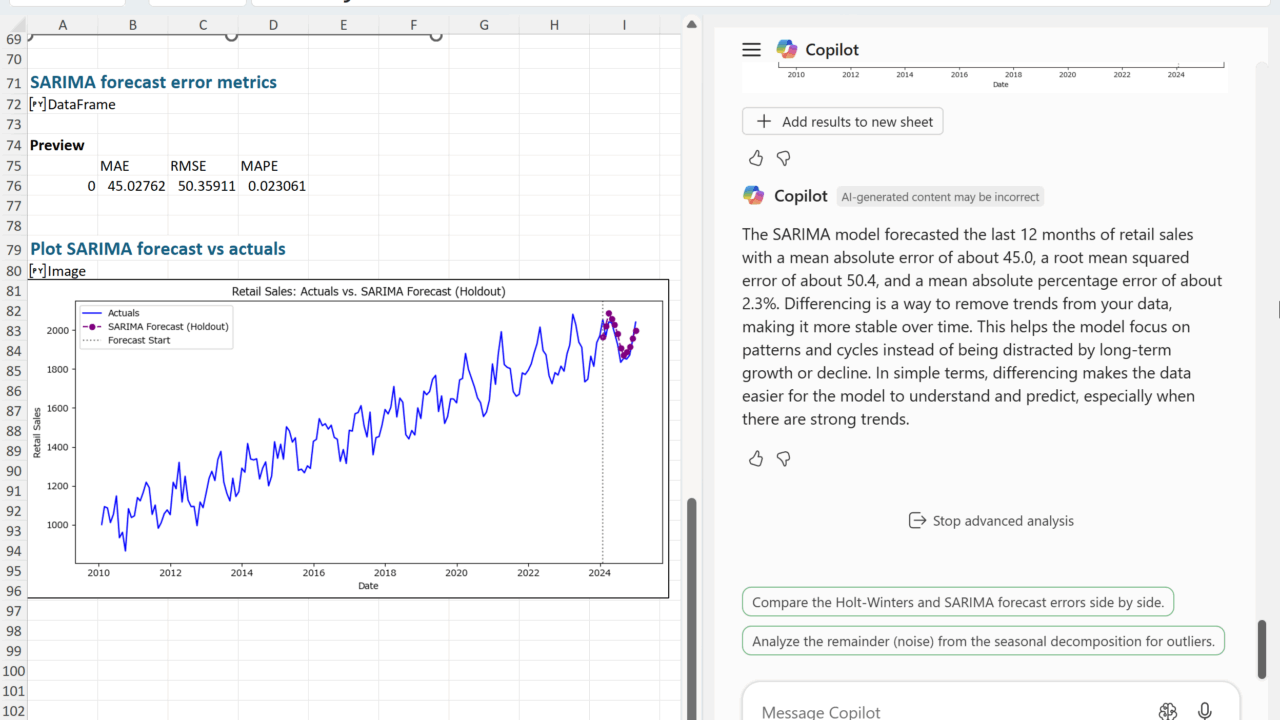Open the advanced reasoning brain icon

tap(1167, 711)
